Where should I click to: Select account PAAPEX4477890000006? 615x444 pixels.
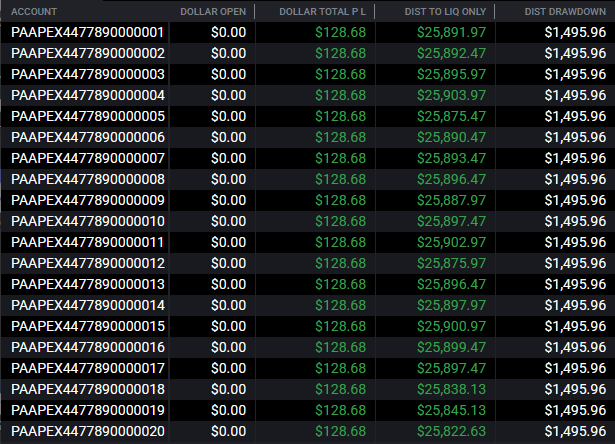87,137
